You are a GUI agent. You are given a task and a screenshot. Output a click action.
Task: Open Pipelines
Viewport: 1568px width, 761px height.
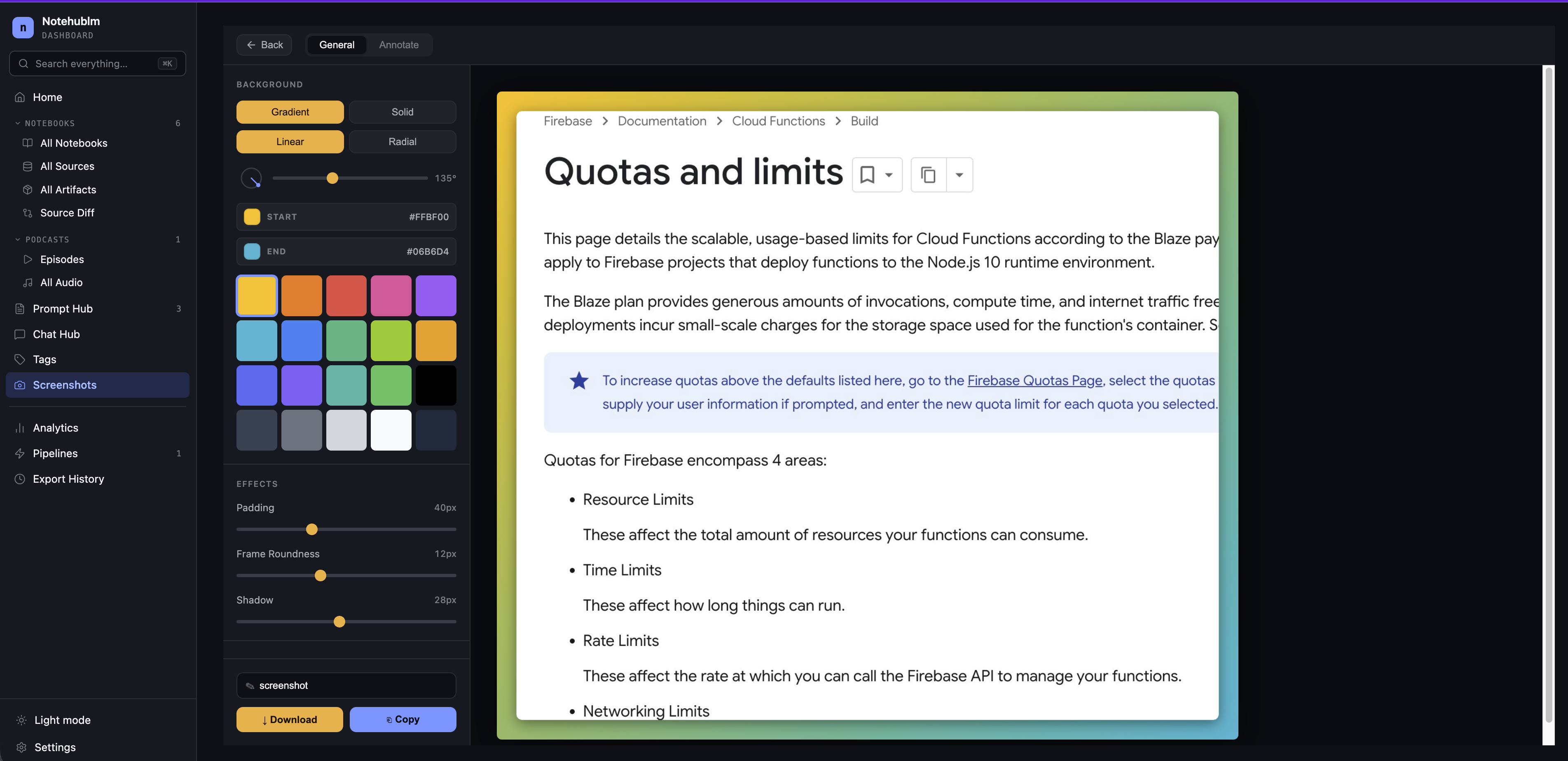97,453
